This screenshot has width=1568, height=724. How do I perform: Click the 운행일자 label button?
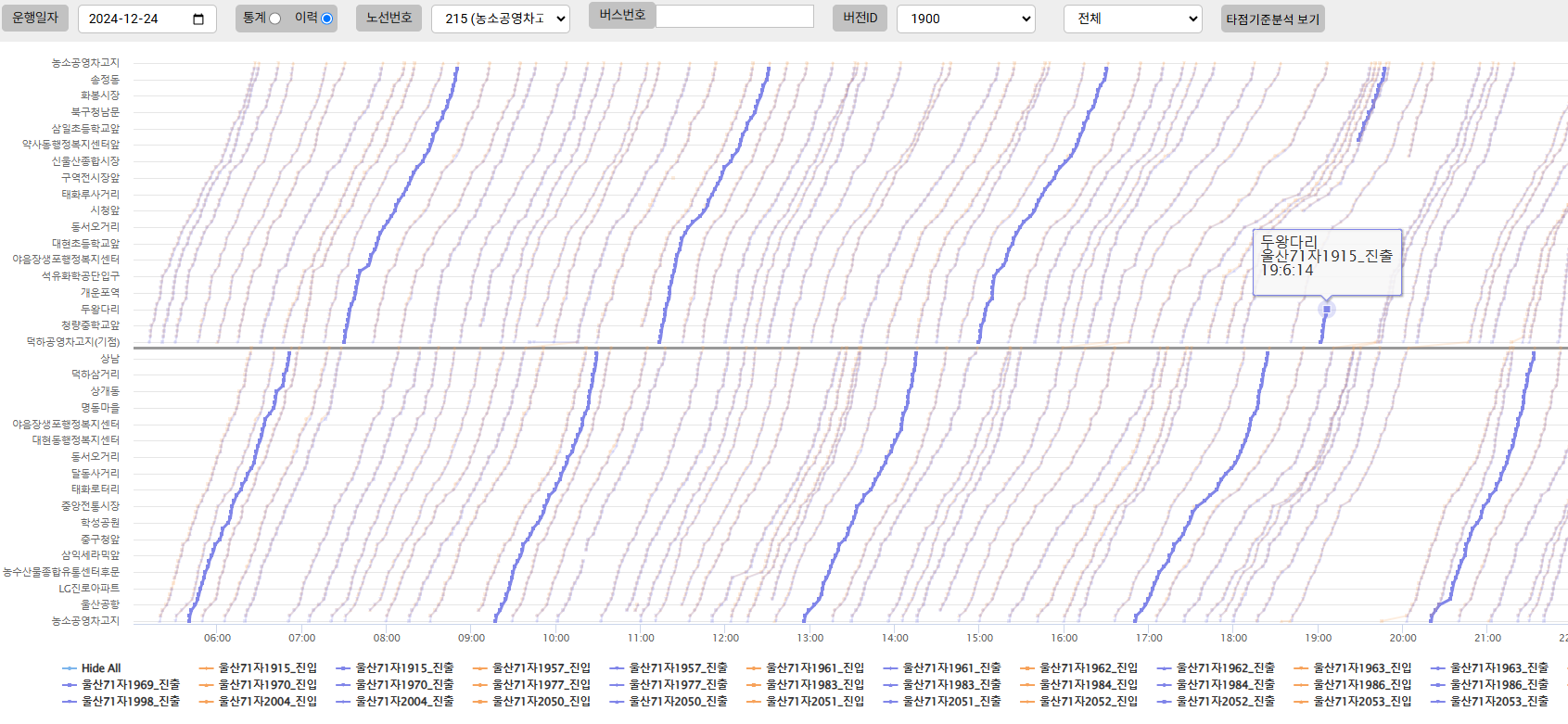(35, 18)
